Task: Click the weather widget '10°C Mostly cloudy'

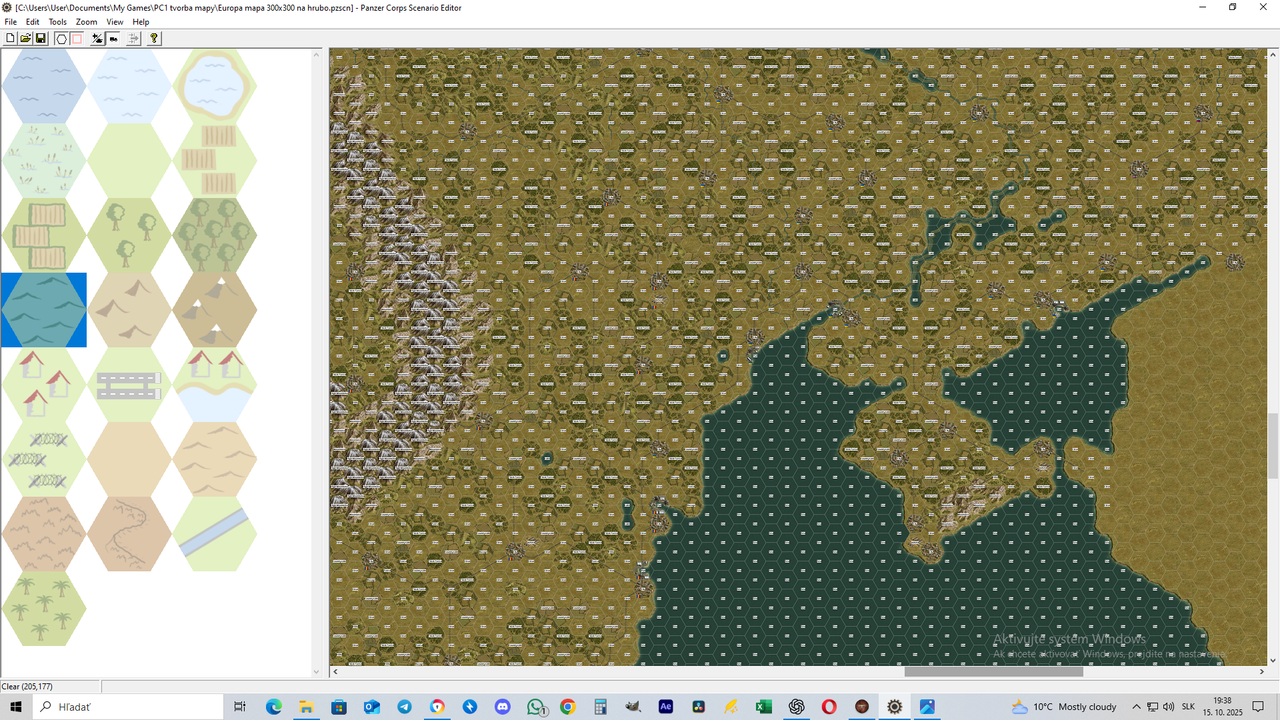Action: (1064, 707)
